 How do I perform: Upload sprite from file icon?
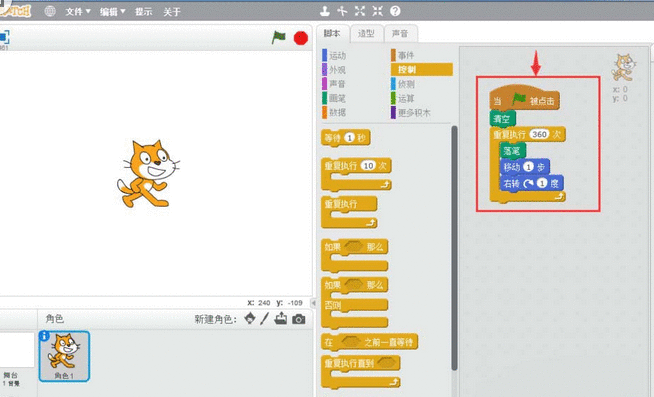tap(281, 318)
